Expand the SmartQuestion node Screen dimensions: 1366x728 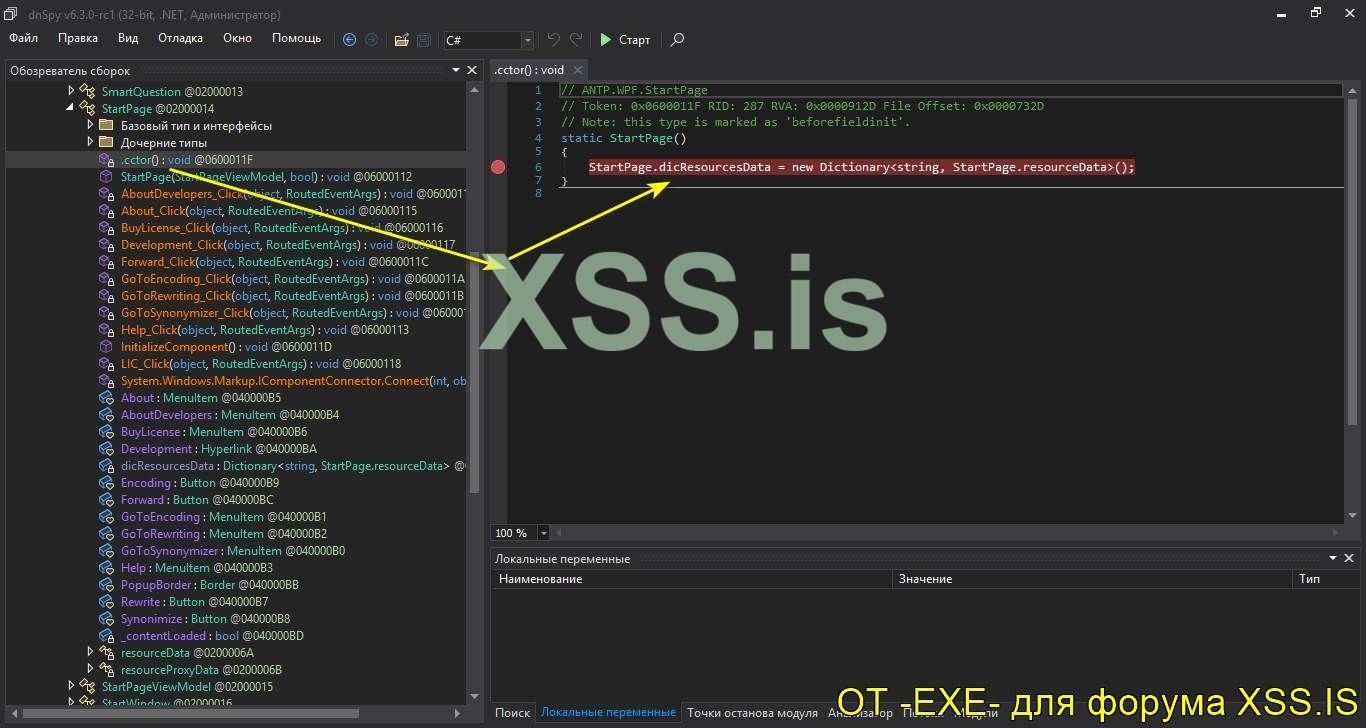(x=71, y=92)
